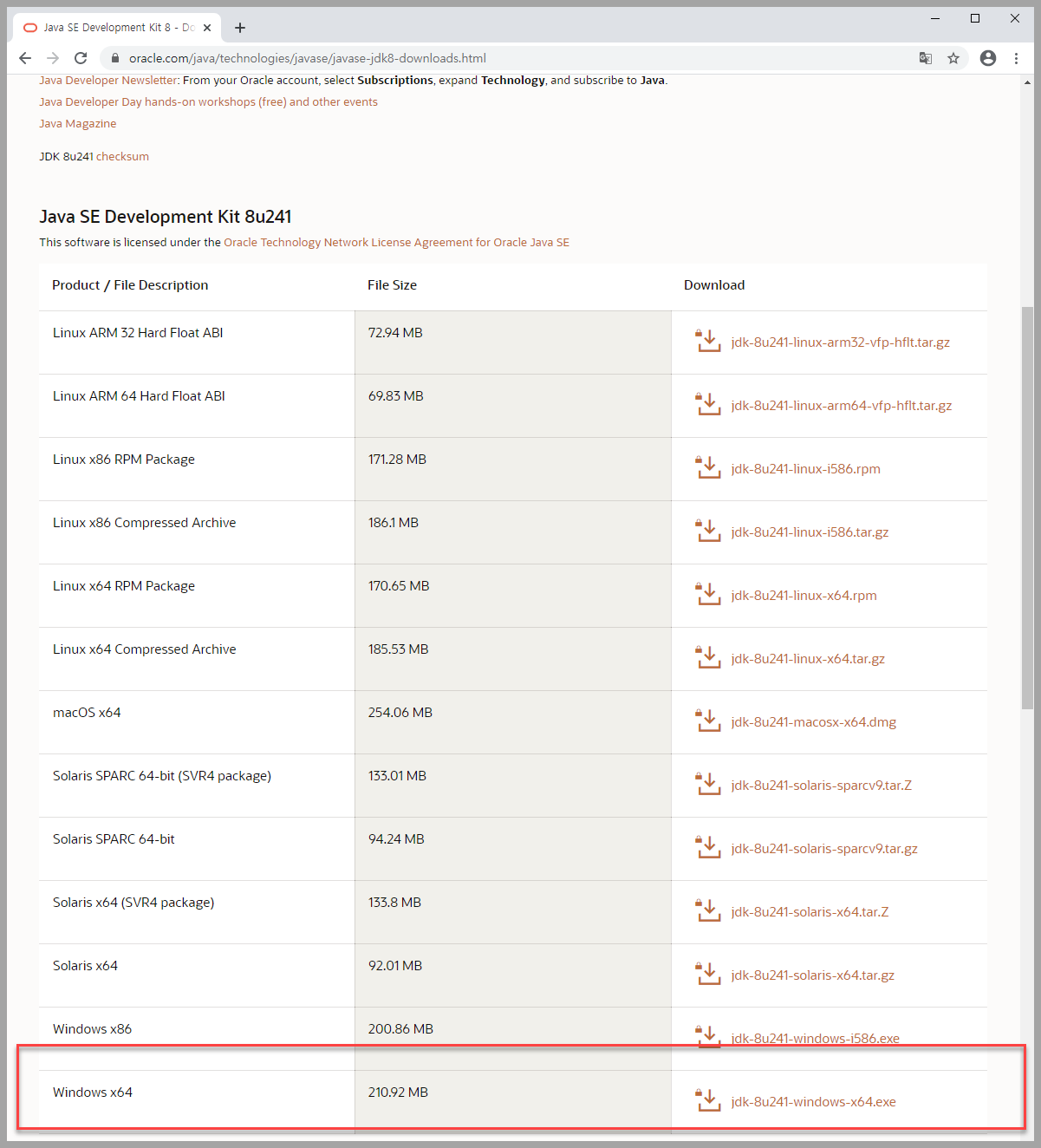Viewport: 1041px width, 1148px height.
Task: Click download icon for jdk-8u241-solaris-x64.tar.gz
Action: coord(708,975)
